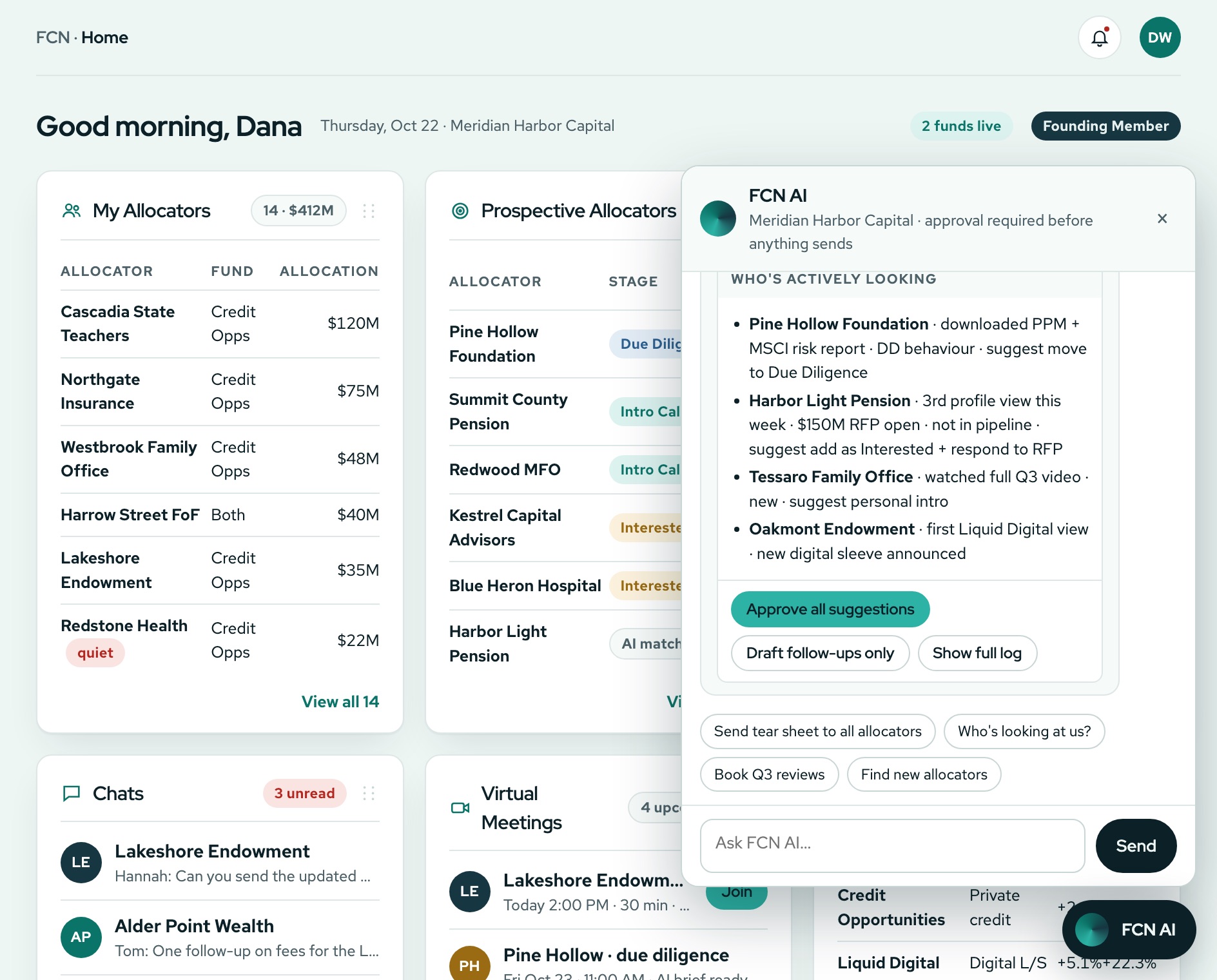Click the 2 funds live badge
Viewport: 1217px width, 980px height.
coord(961,126)
